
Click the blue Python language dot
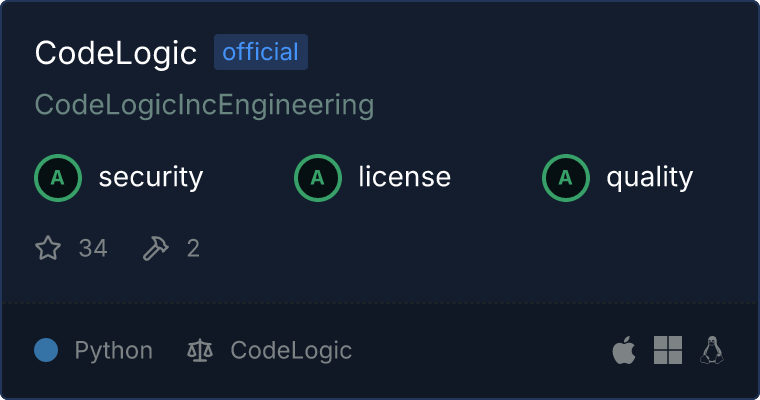tap(46, 350)
